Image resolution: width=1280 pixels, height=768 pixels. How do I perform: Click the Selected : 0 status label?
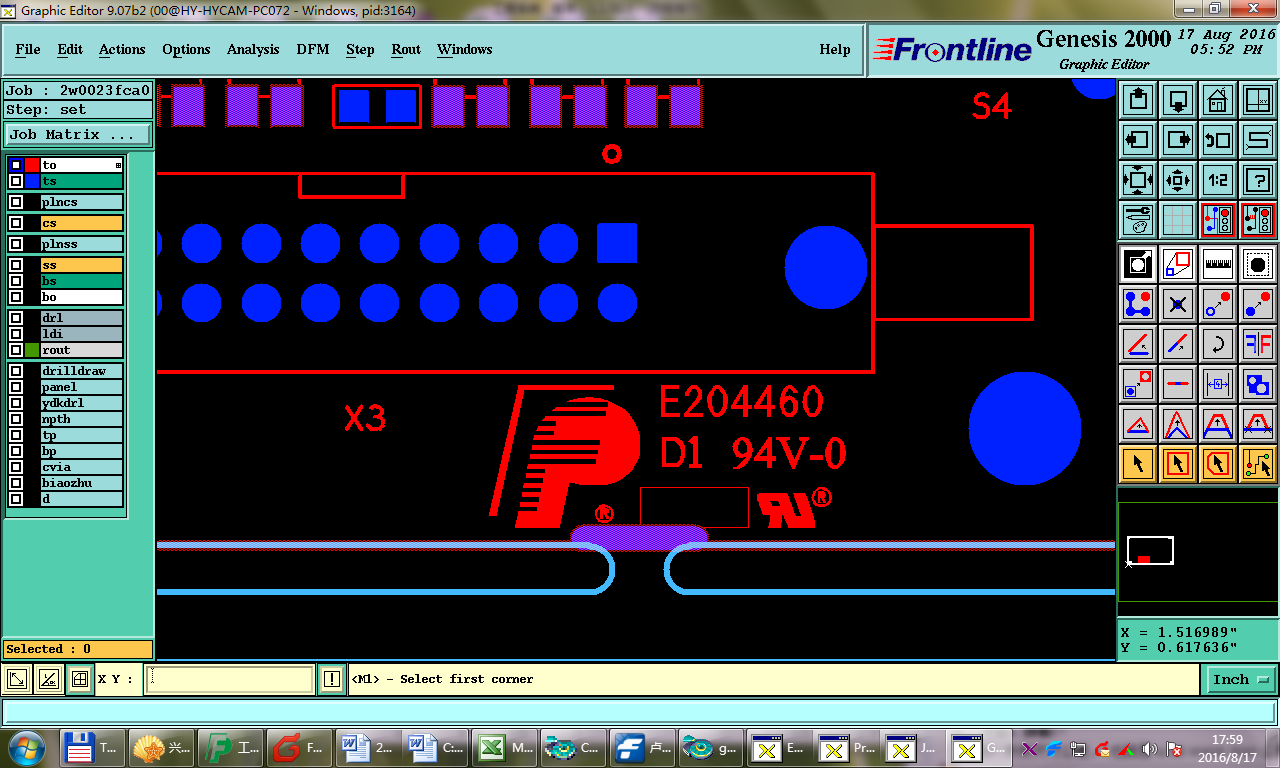tap(78, 649)
